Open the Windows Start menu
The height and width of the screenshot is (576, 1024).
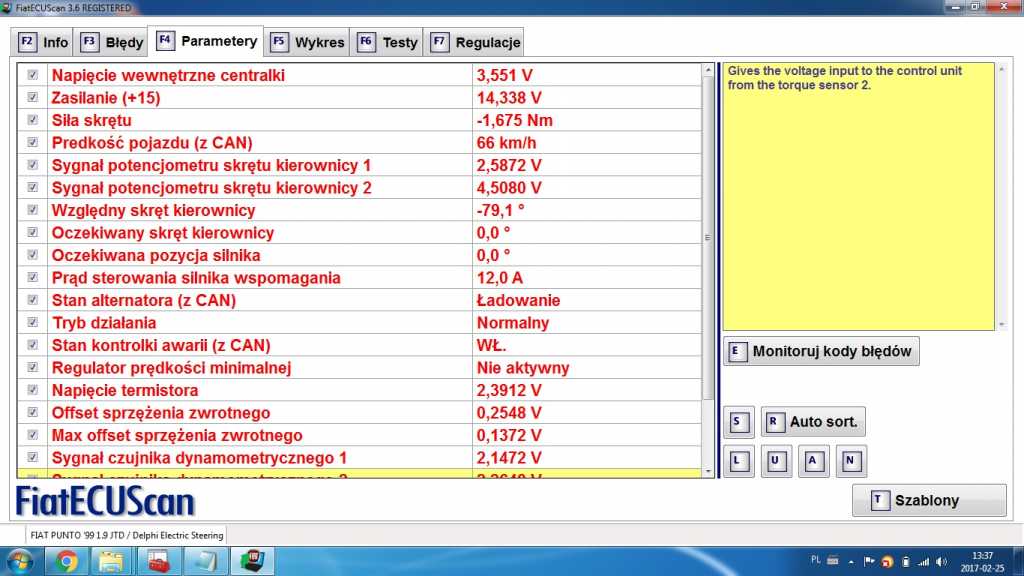click(20, 561)
